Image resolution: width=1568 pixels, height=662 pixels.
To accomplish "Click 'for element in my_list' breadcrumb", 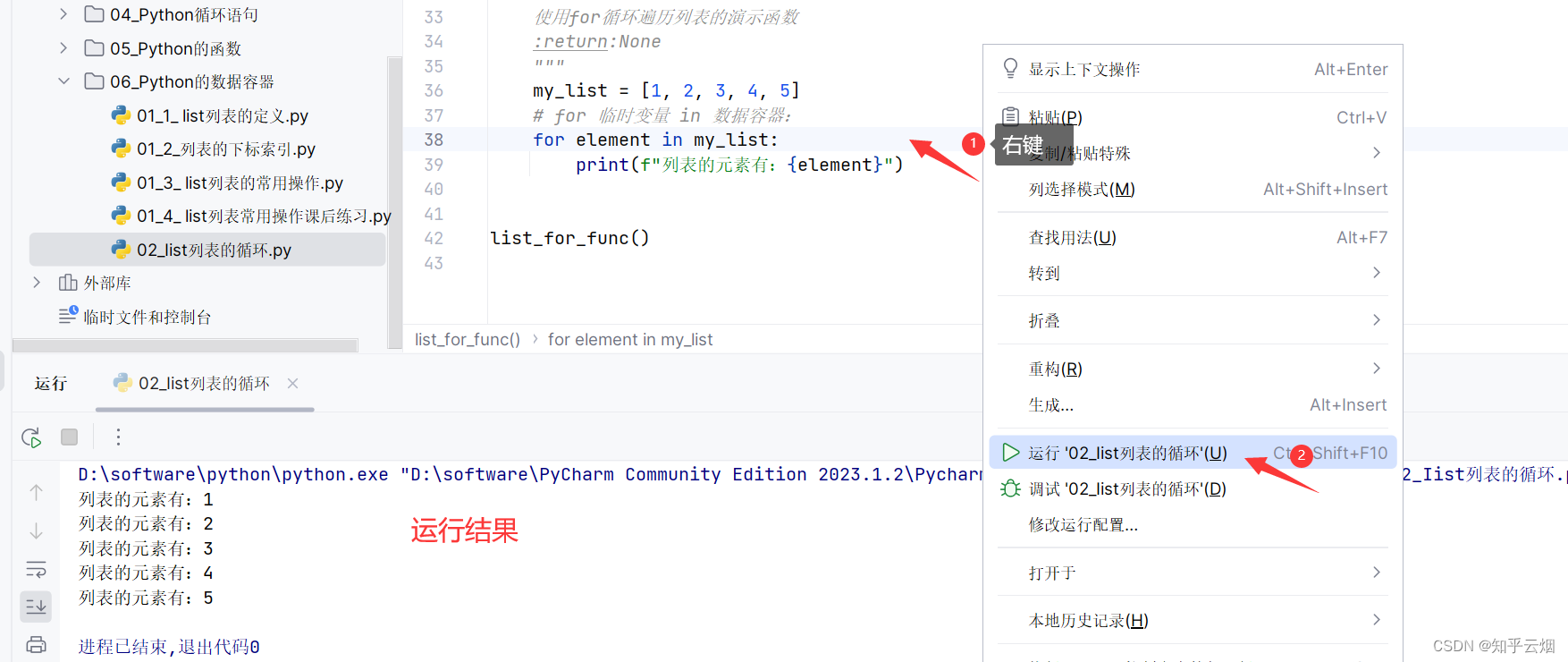I will [x=630, y=340].
